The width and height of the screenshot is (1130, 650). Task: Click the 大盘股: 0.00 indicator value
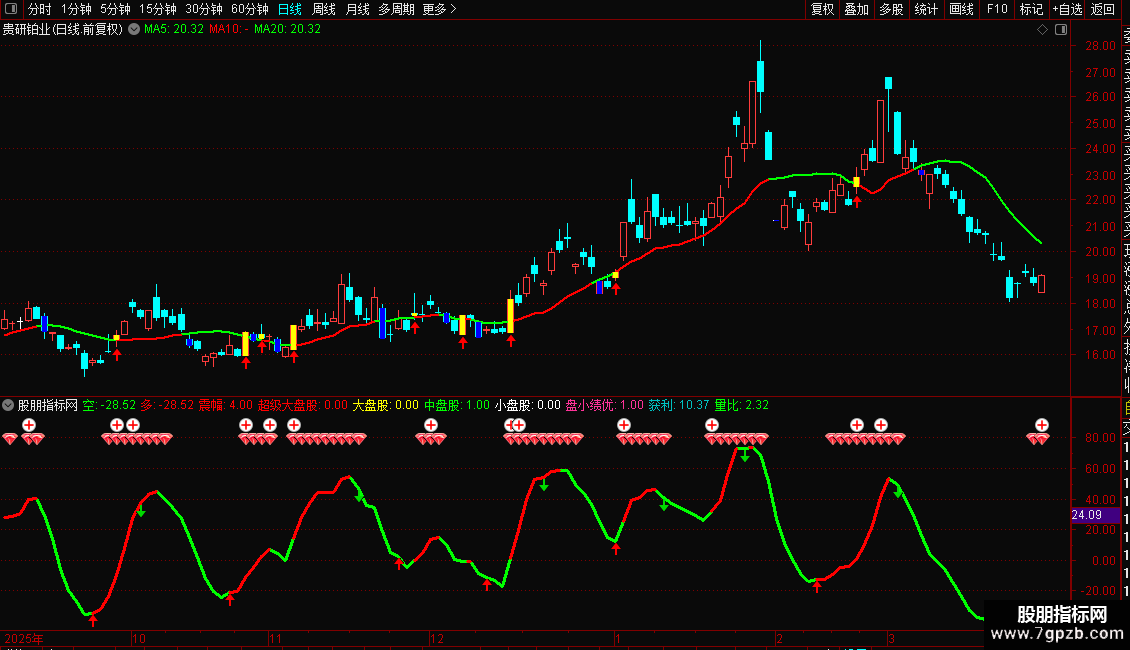pos(386,405)
